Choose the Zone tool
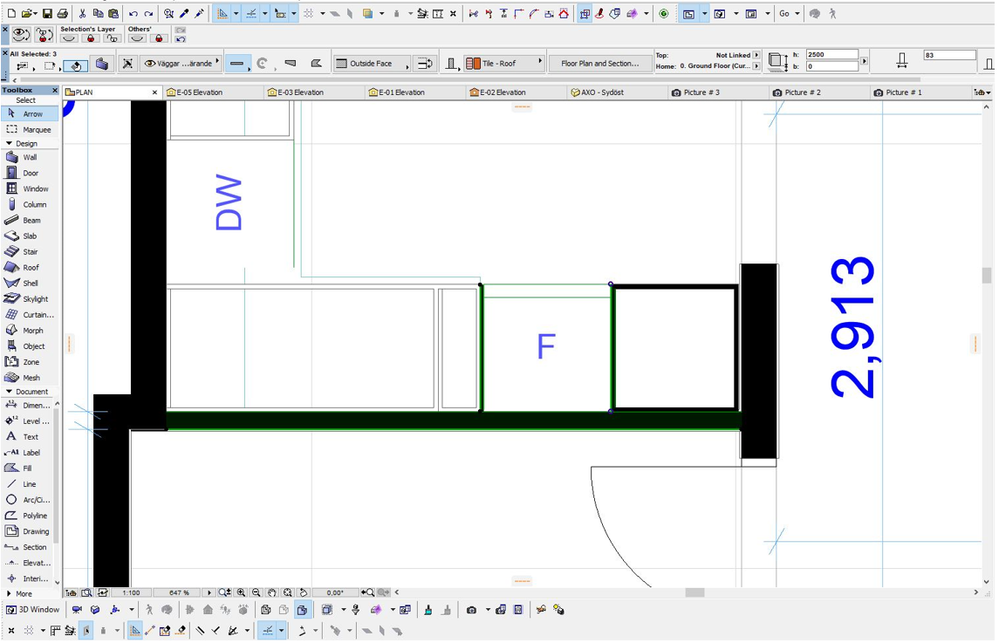The width and height of the screenshot is (999, 643). tap(30, 361)
